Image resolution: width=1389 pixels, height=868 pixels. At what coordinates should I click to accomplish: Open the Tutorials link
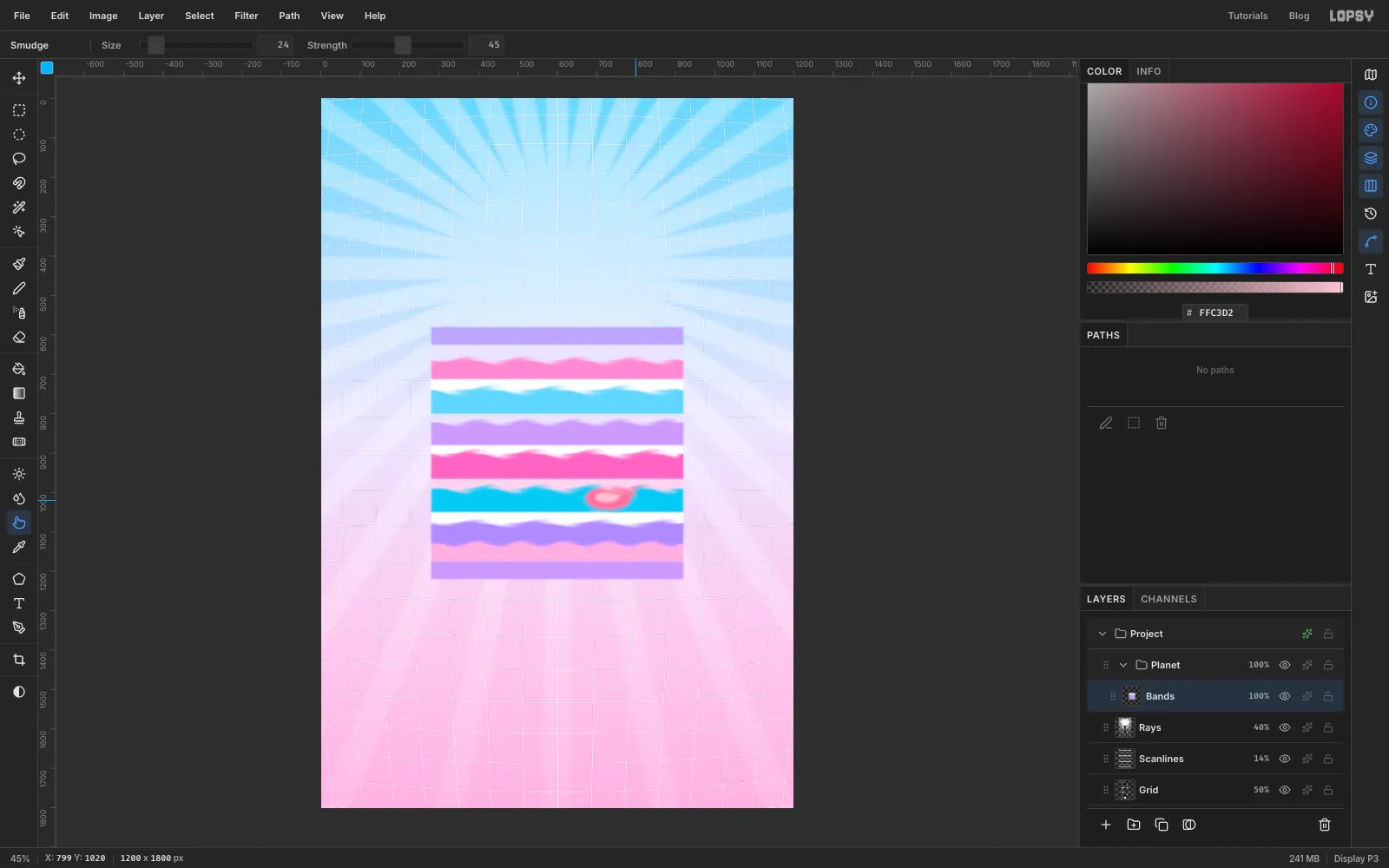point(1247,16)
